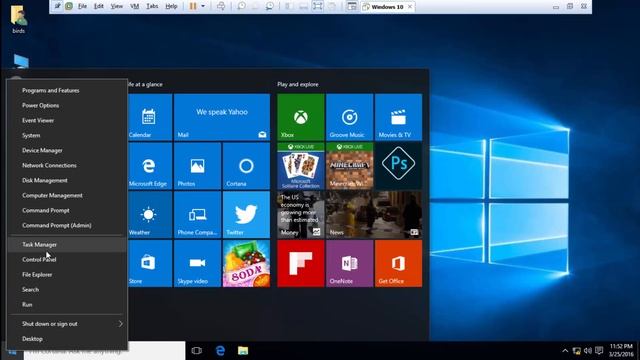Click the taskbar clock 11:52 PM
640x360 pixels.
tap(622, 350)
